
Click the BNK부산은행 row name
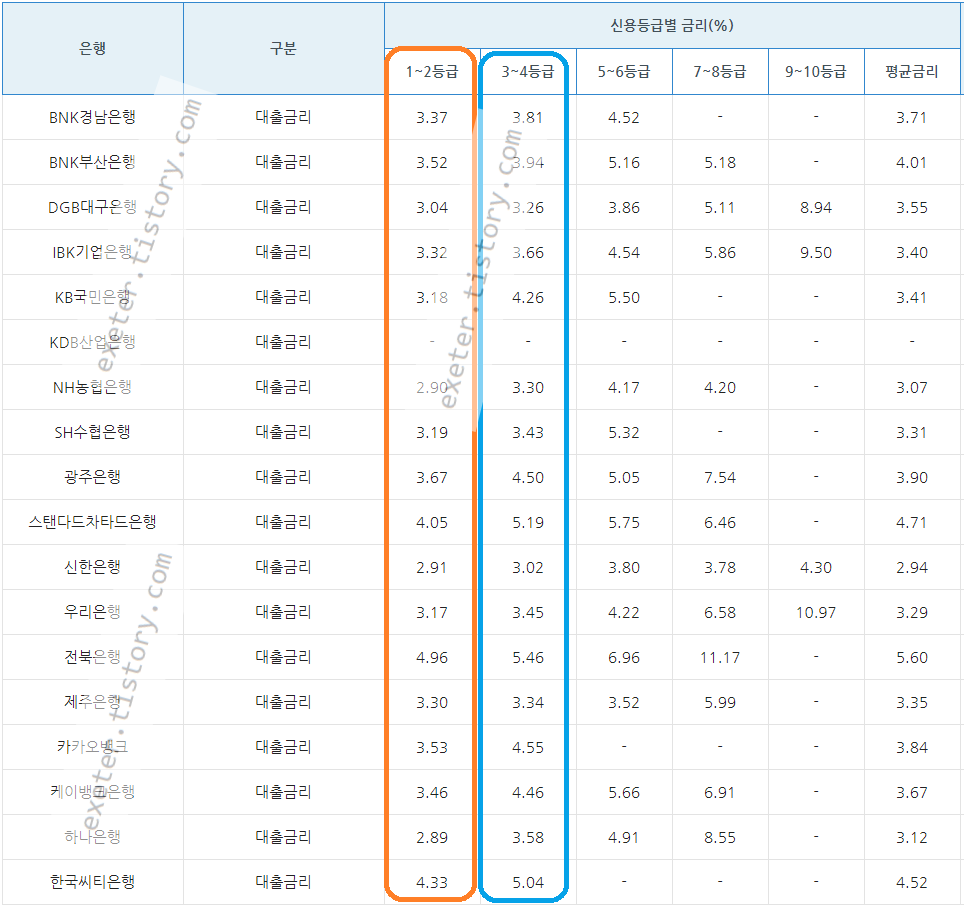click(92, 162)
